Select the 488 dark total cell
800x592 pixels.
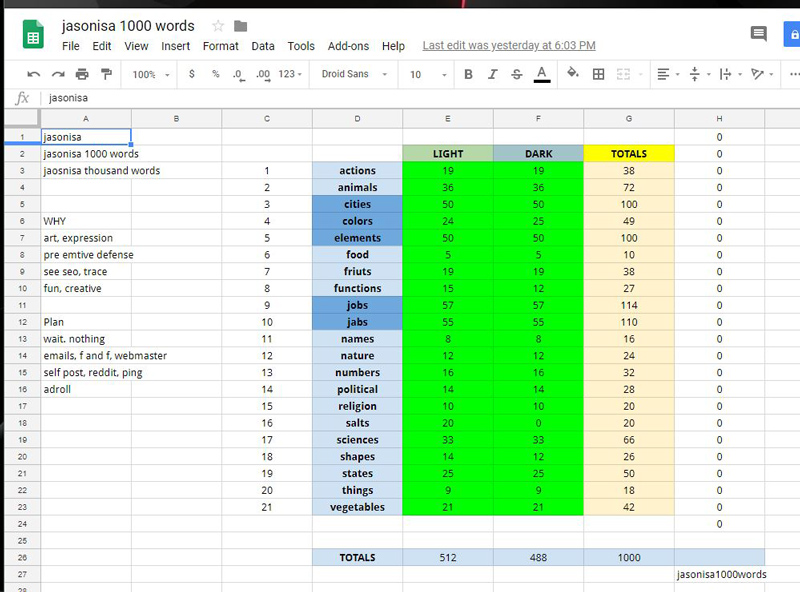pyautogui.click(x=538, y=558)
